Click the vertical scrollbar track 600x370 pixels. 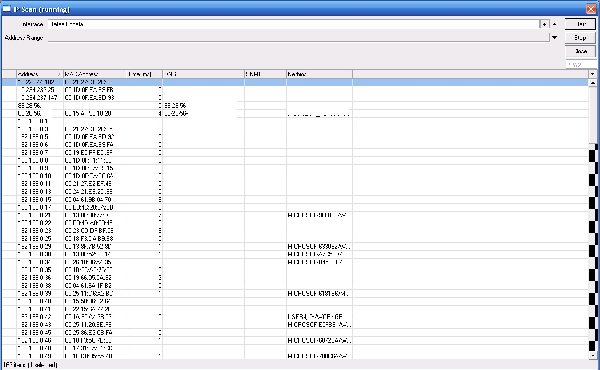tap(592, 249)
